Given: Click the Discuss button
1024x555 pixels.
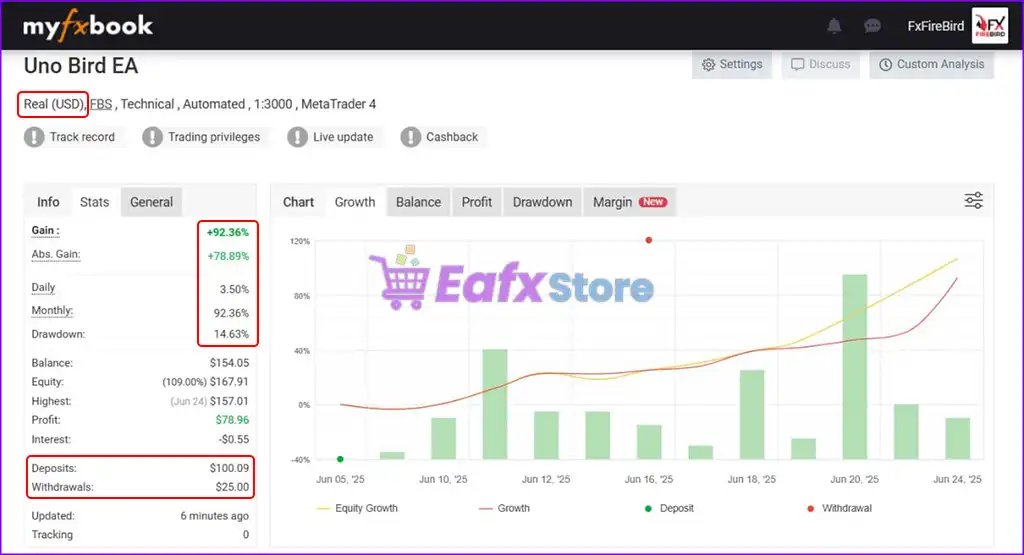Looking at the screenshot, I should [x=820, y=64].
